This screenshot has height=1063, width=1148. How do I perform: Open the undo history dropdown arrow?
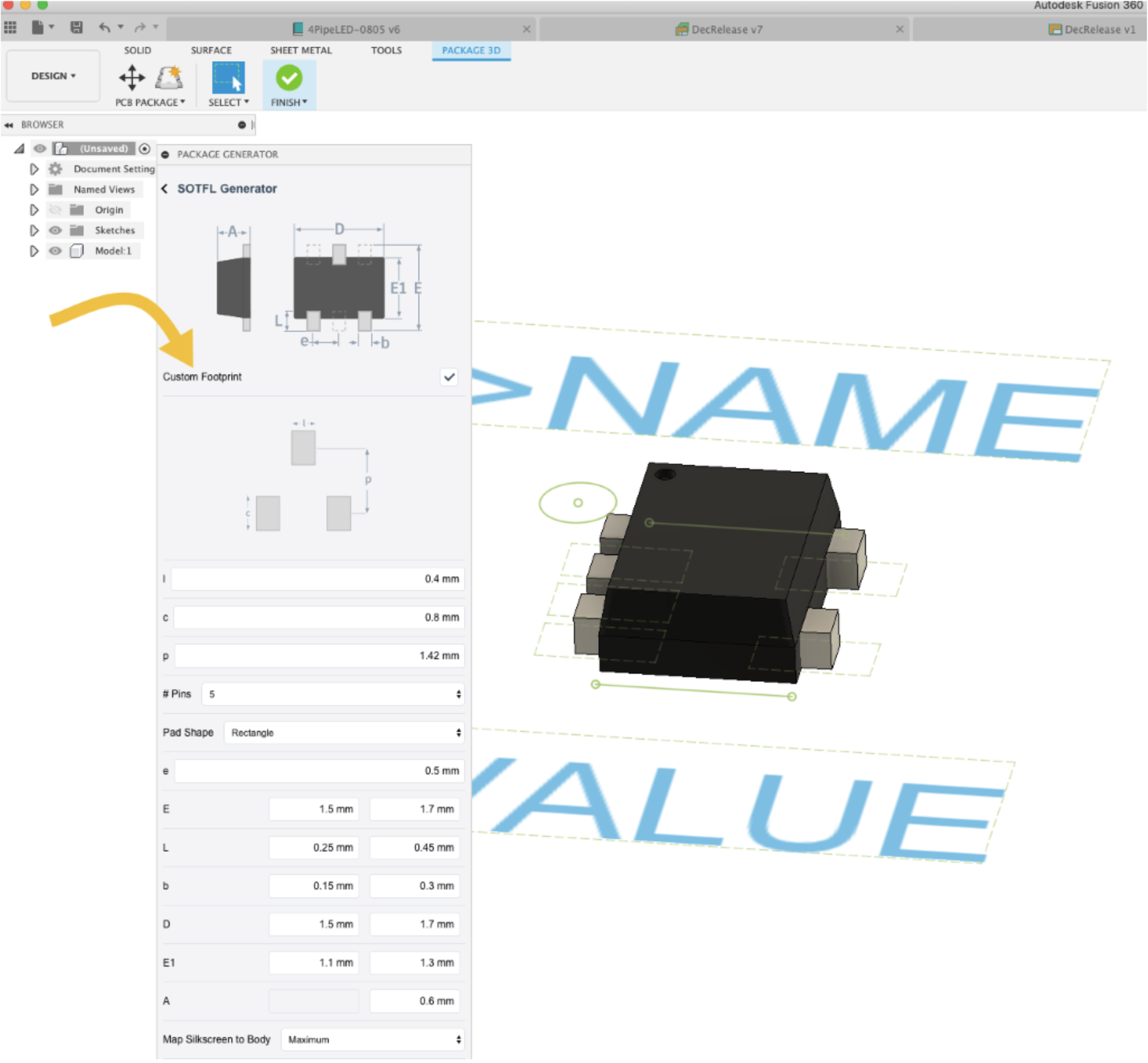tap(121, 27)
